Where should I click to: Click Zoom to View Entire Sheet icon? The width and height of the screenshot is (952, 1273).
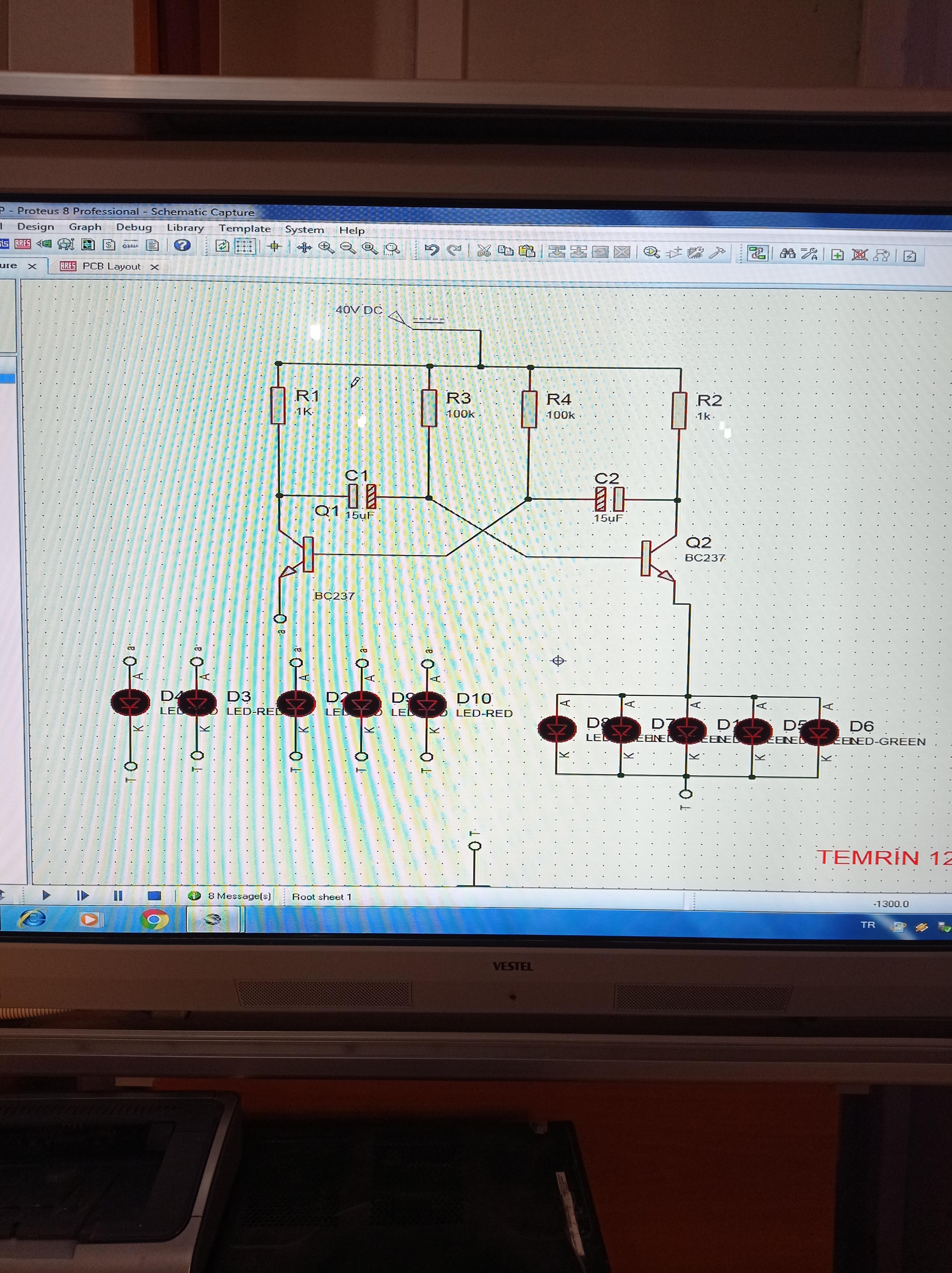pyautogui.click(x=369, y=249)
